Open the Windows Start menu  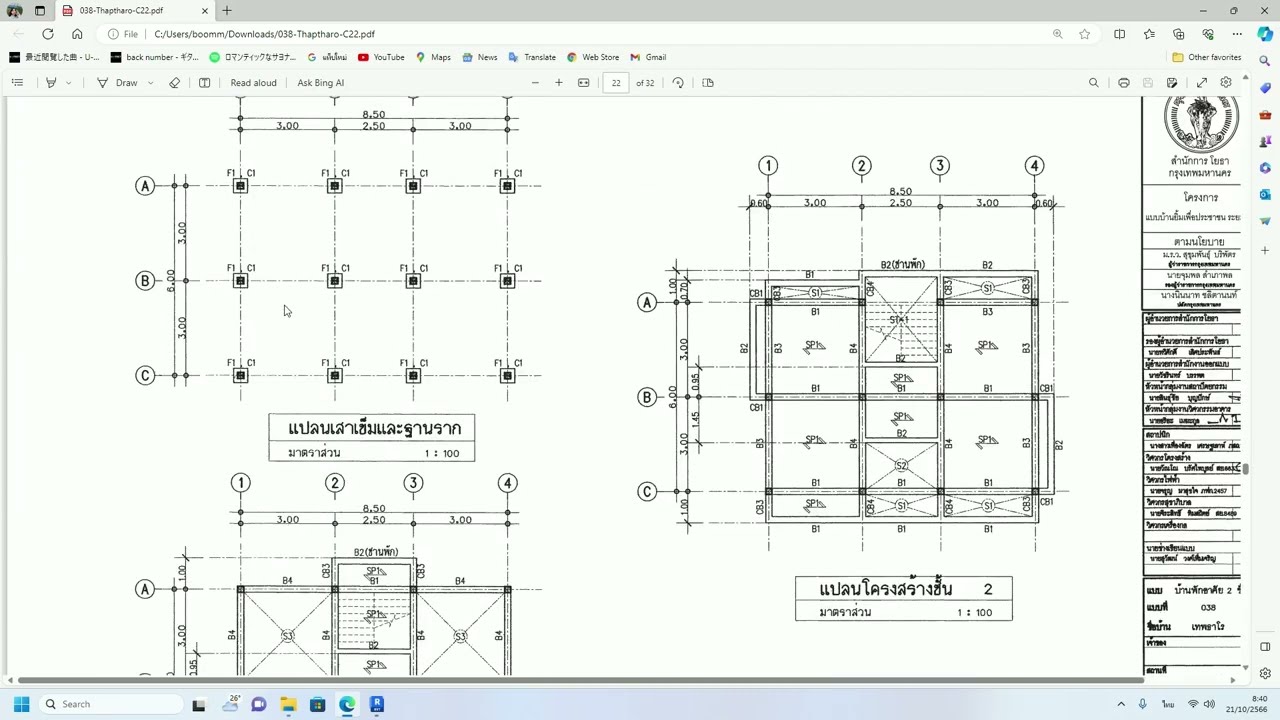[x=21, y=704]
